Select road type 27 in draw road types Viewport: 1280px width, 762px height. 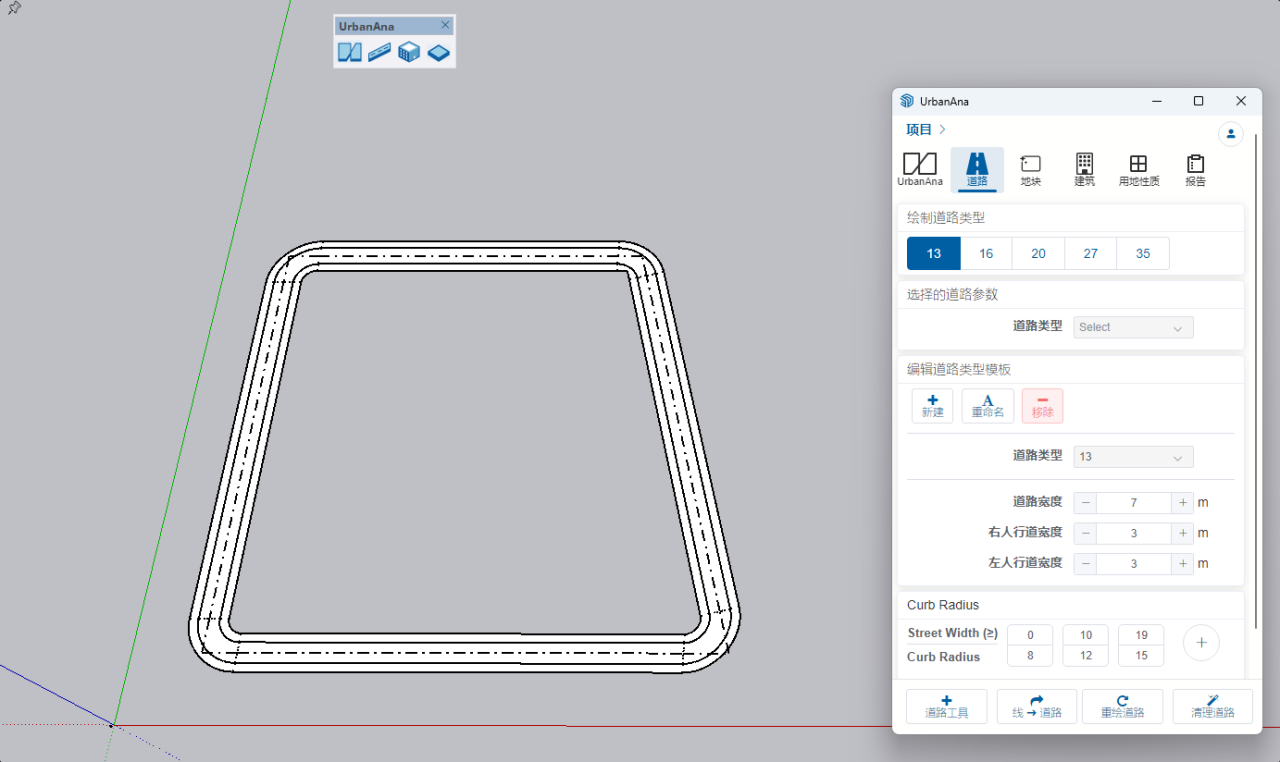point(1090,254)
